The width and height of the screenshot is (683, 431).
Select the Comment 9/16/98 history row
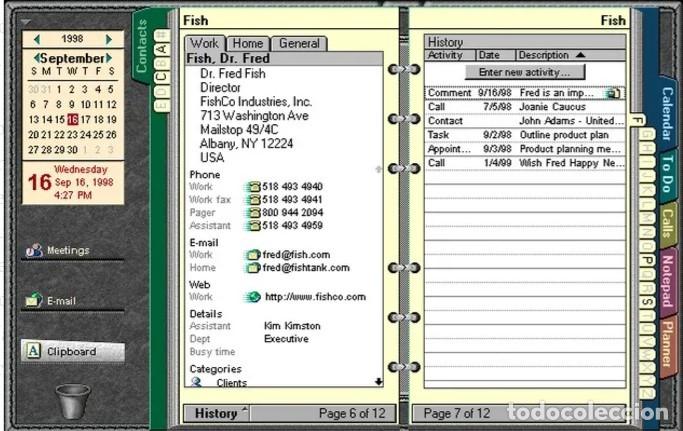tap(525, 93)
